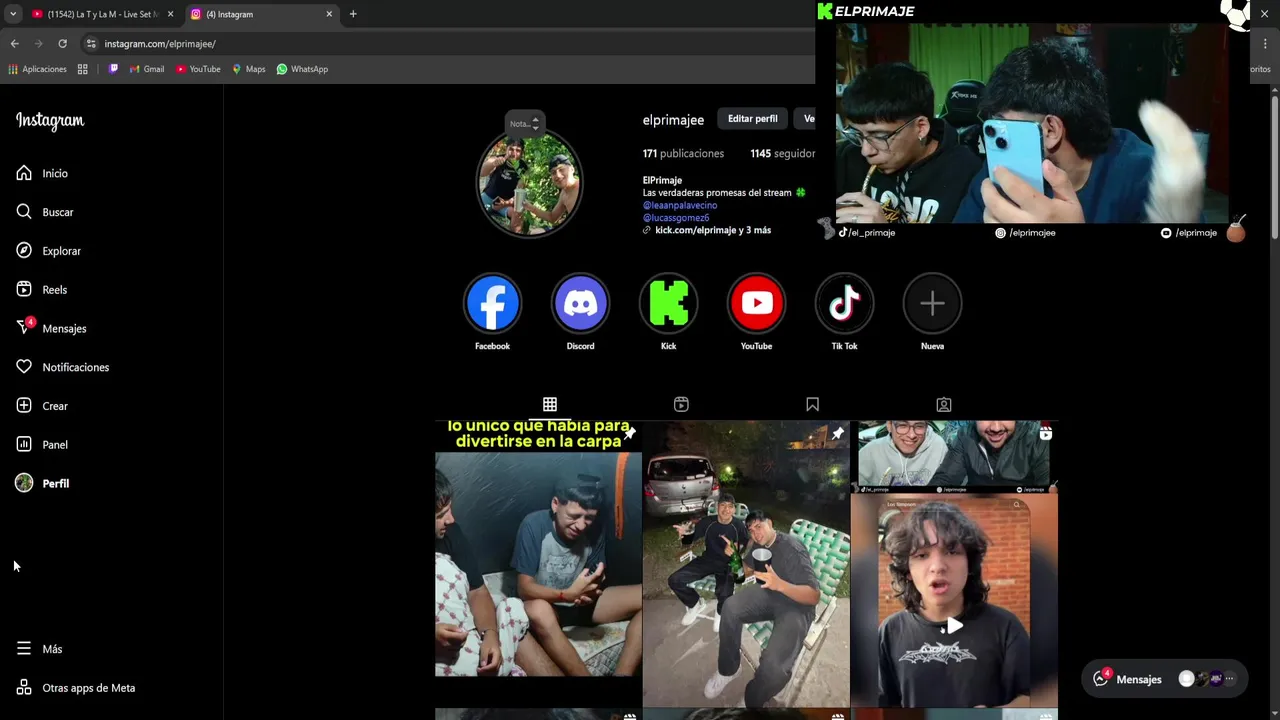Open the Kick story highlight

coord(668,303)
